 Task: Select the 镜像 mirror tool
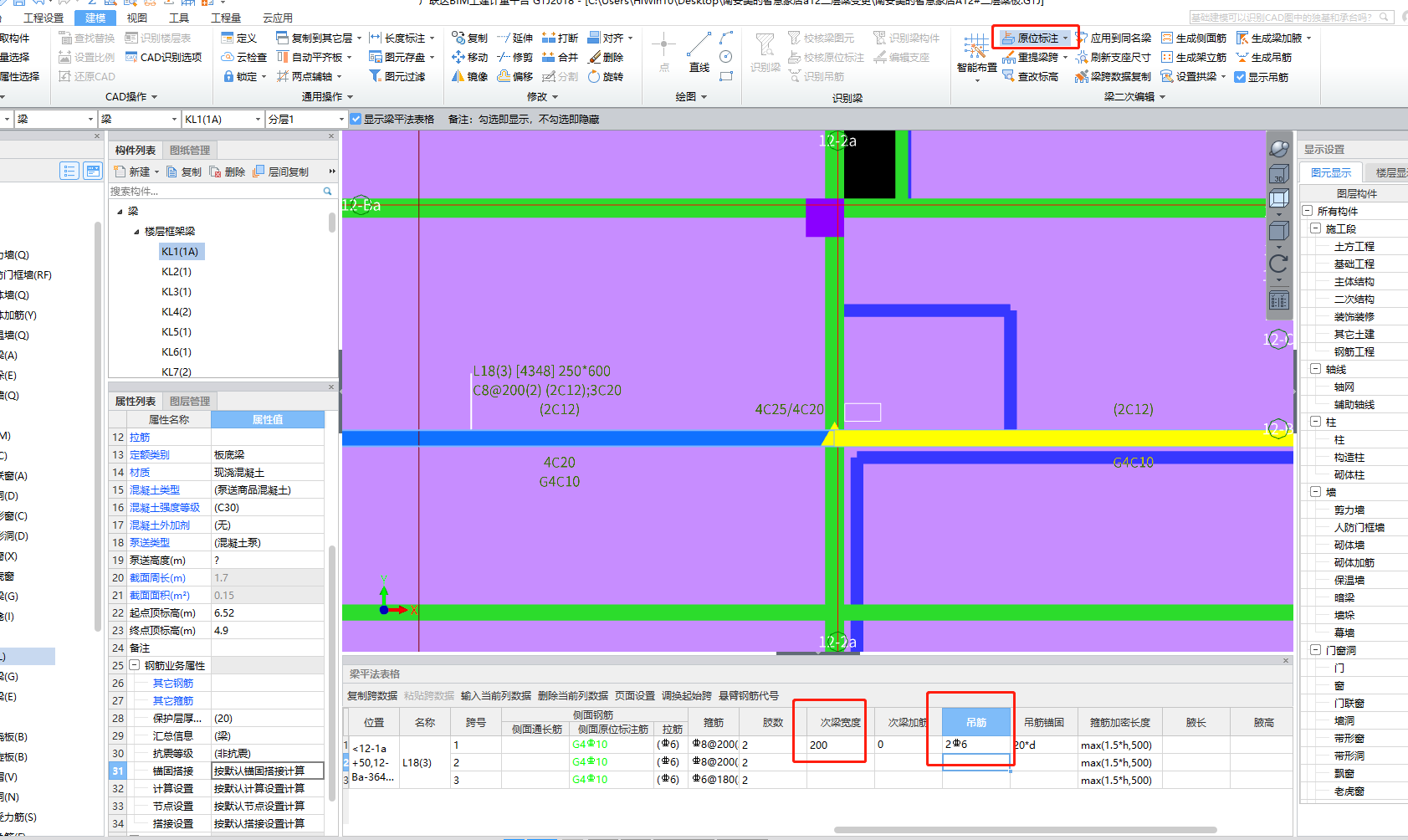[x=469, y=76]
